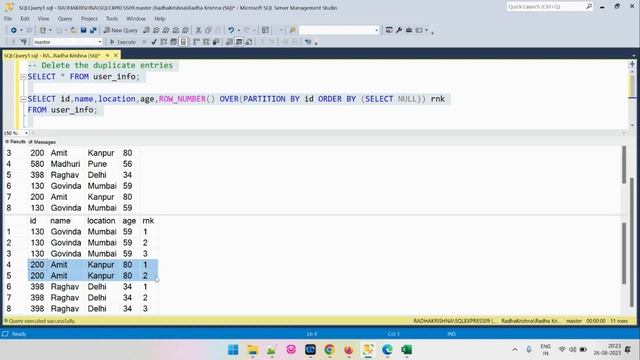This screenshot has height=360, width=640.
Task: Open the Edit menu
Action: click(25, 19)
